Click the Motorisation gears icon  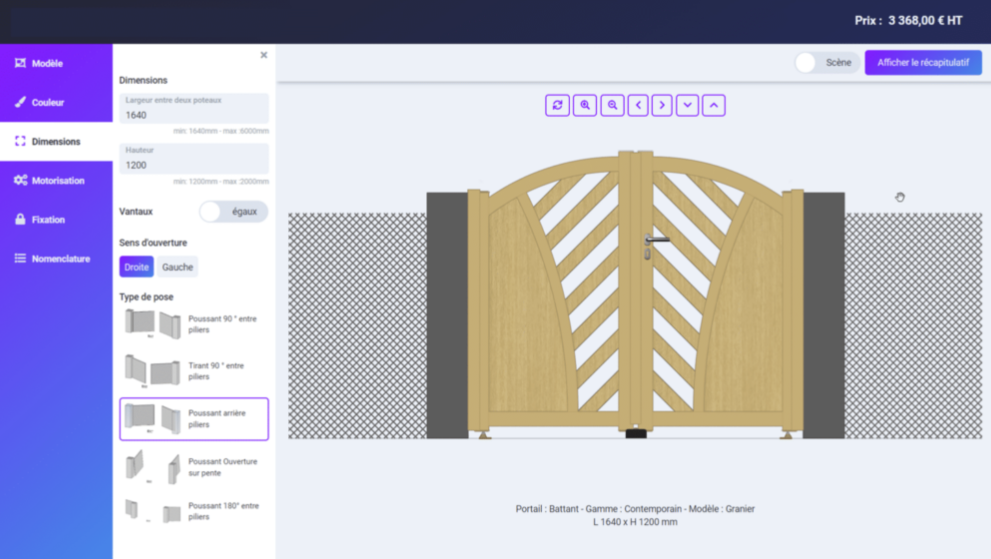pos(20,180)
